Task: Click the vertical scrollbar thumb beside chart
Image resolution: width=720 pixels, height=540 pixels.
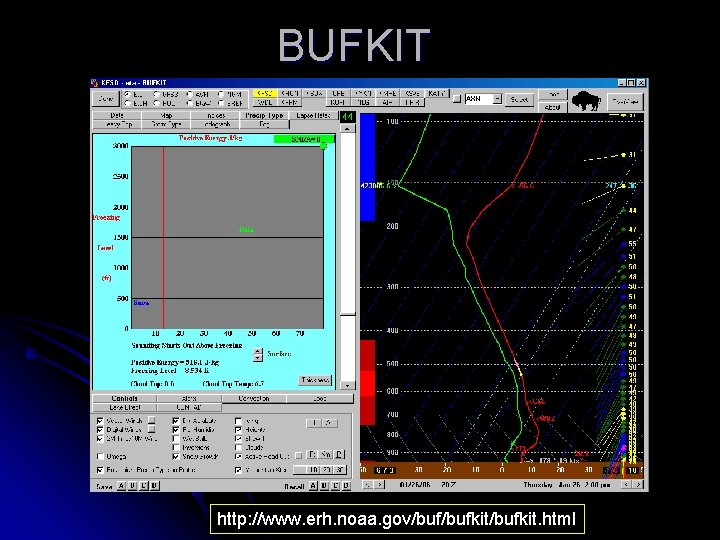Action: coord(348,315)
